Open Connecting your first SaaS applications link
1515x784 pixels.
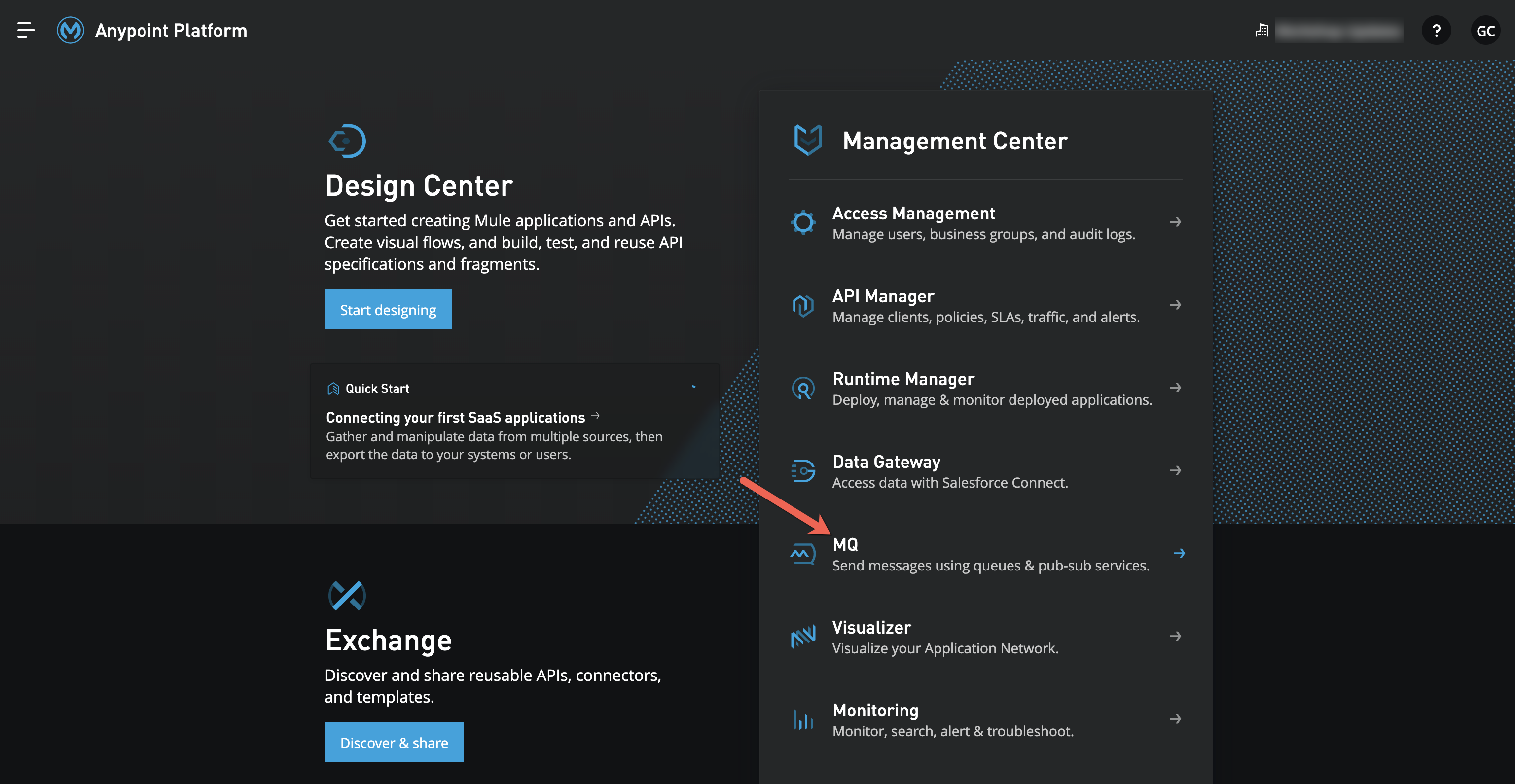(455, 418)
